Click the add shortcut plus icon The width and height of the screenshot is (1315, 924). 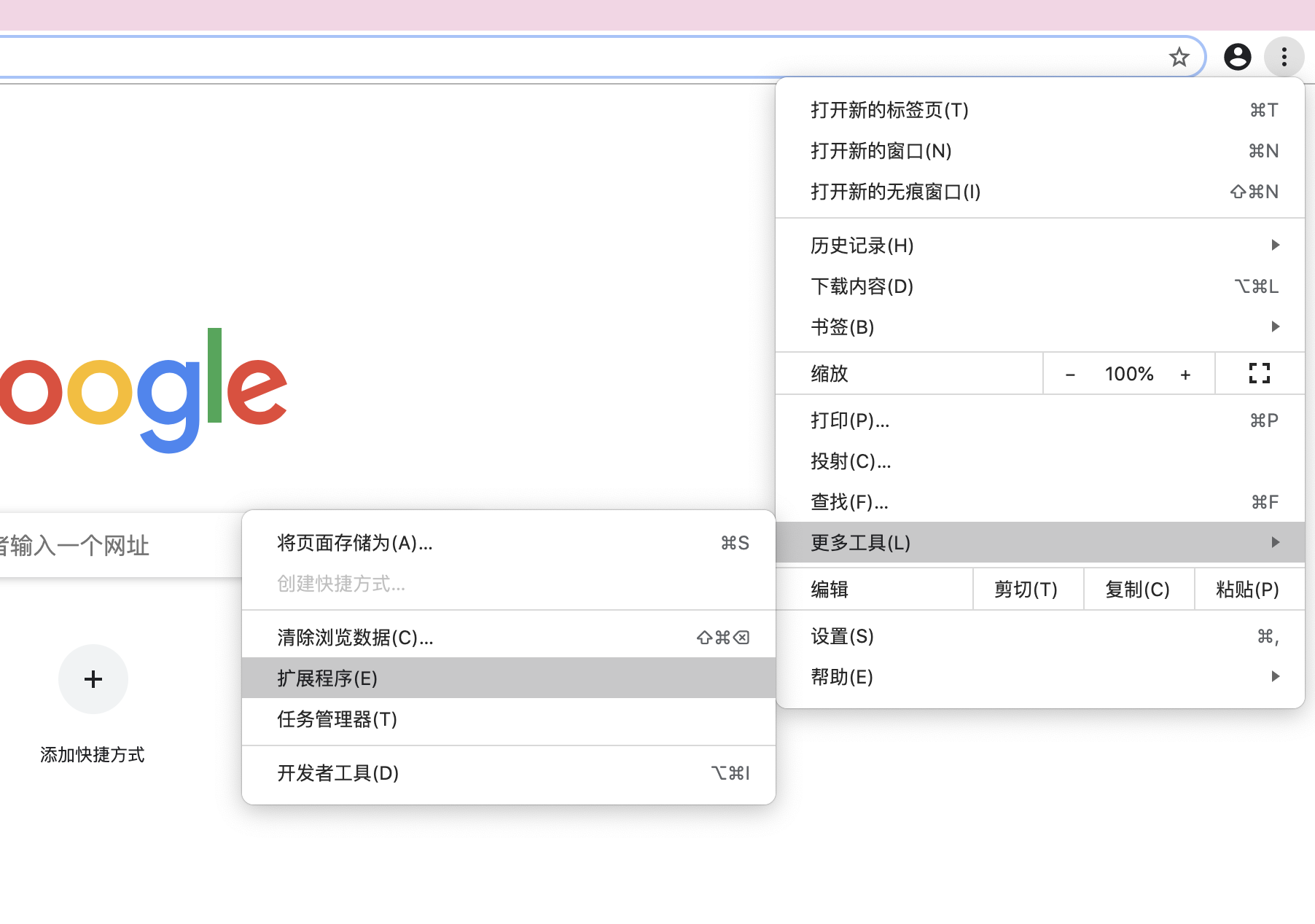coord(93,679)
